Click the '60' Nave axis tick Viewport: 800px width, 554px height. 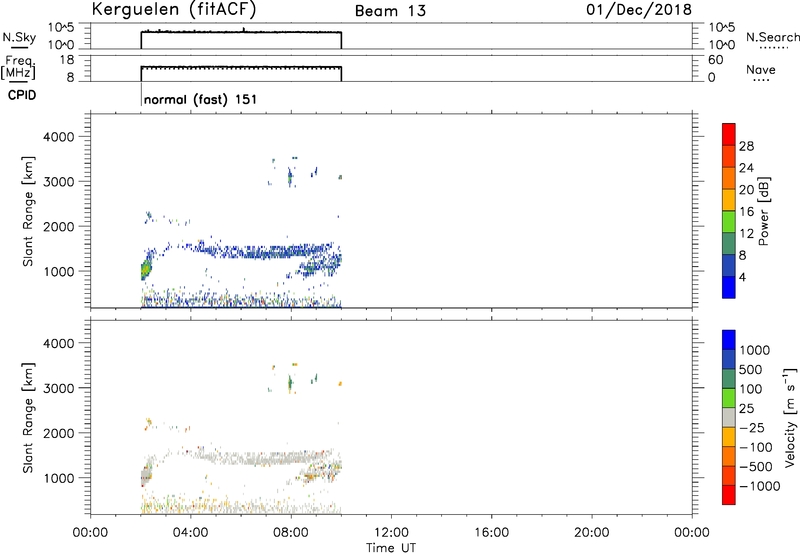point(716,60)
